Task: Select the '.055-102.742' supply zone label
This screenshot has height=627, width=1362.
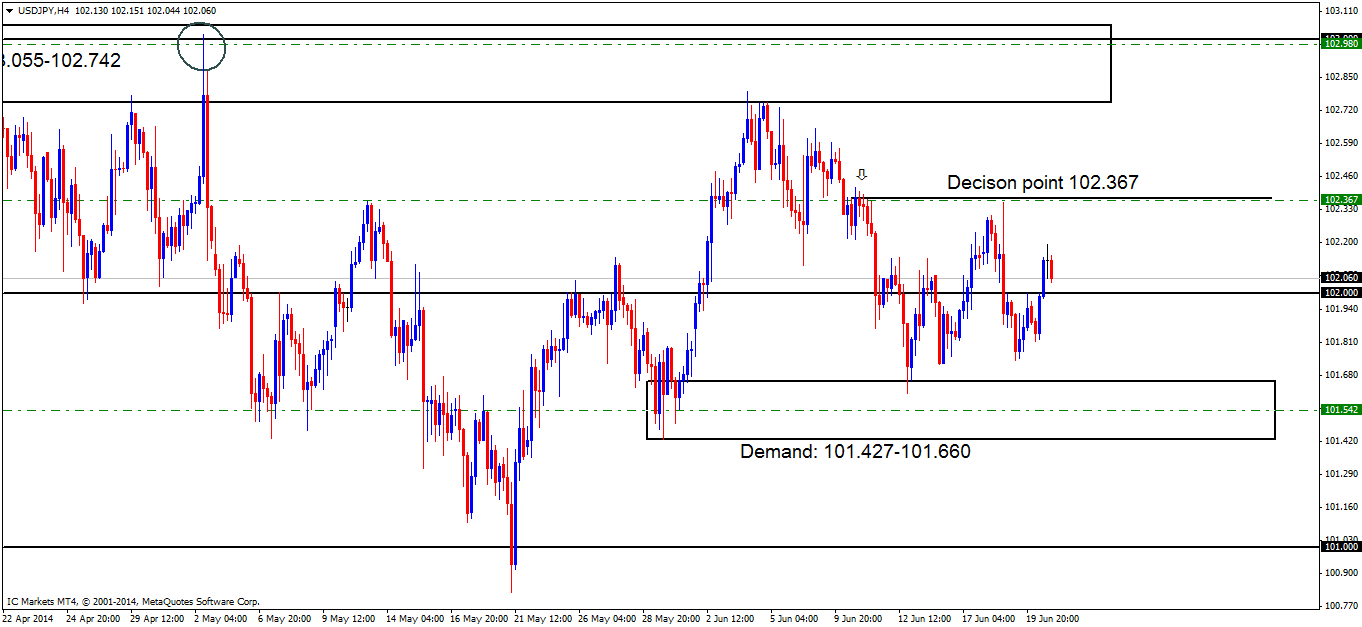Action: click(x=62, y=60)
